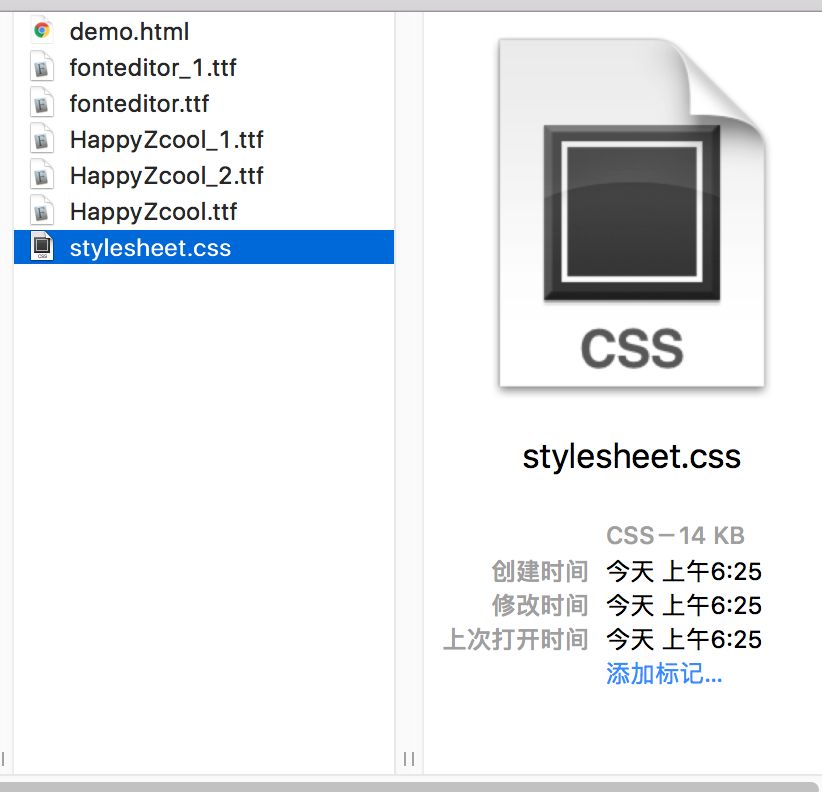Click the font file icon beside fonteditor.ttf
This screenshot has height=792, width=822.
click(x=42, y=103)
